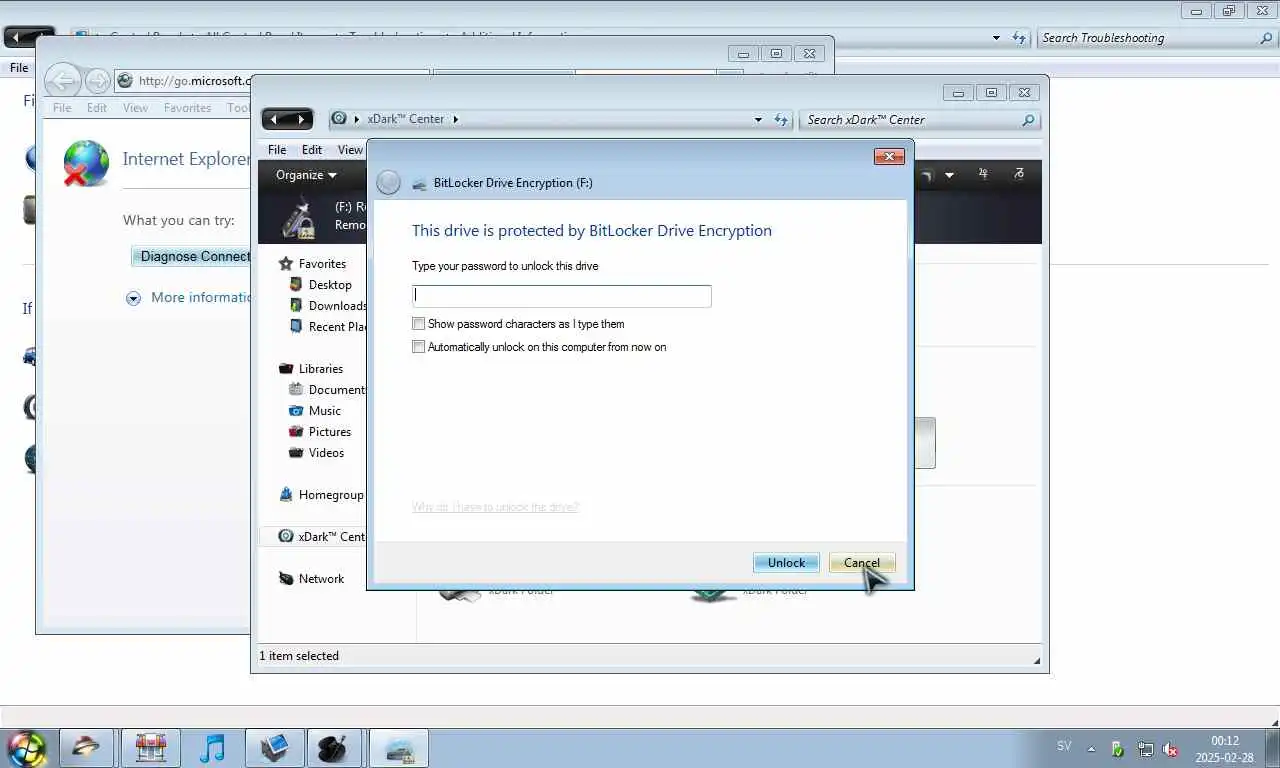Click the Favorites star icon
Viewport: 1280px width, 768px height.
[286, 264]
